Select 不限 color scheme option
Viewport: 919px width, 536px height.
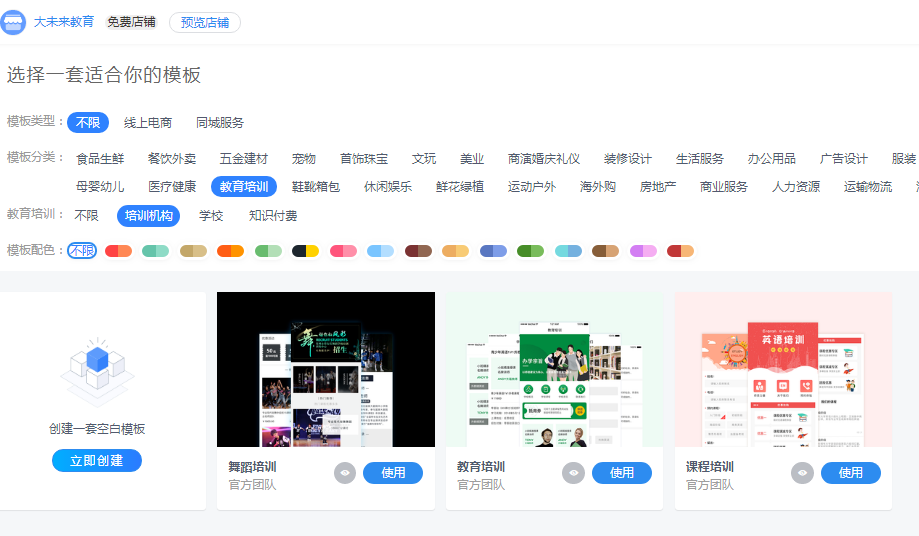(x=82, y=251)
